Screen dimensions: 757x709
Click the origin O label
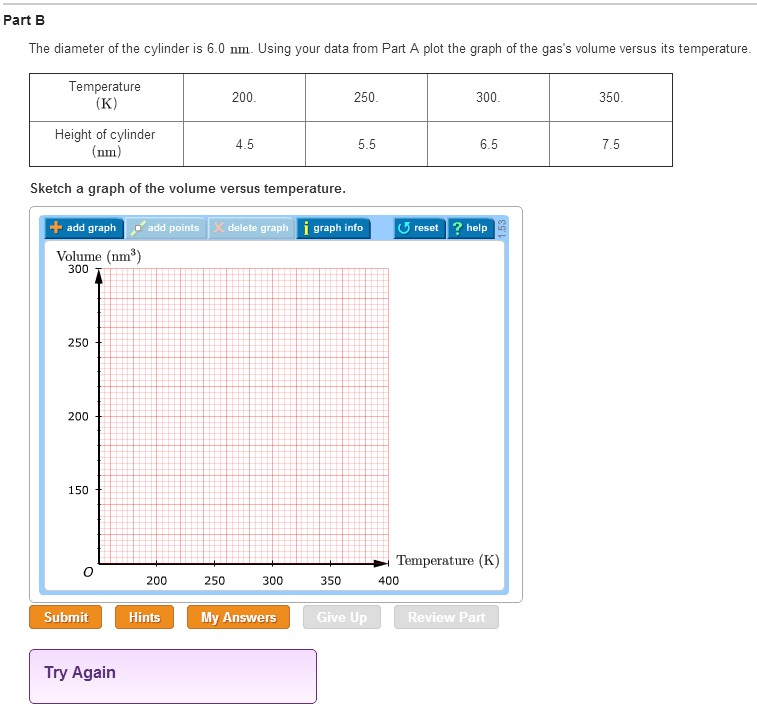(88, 572)
